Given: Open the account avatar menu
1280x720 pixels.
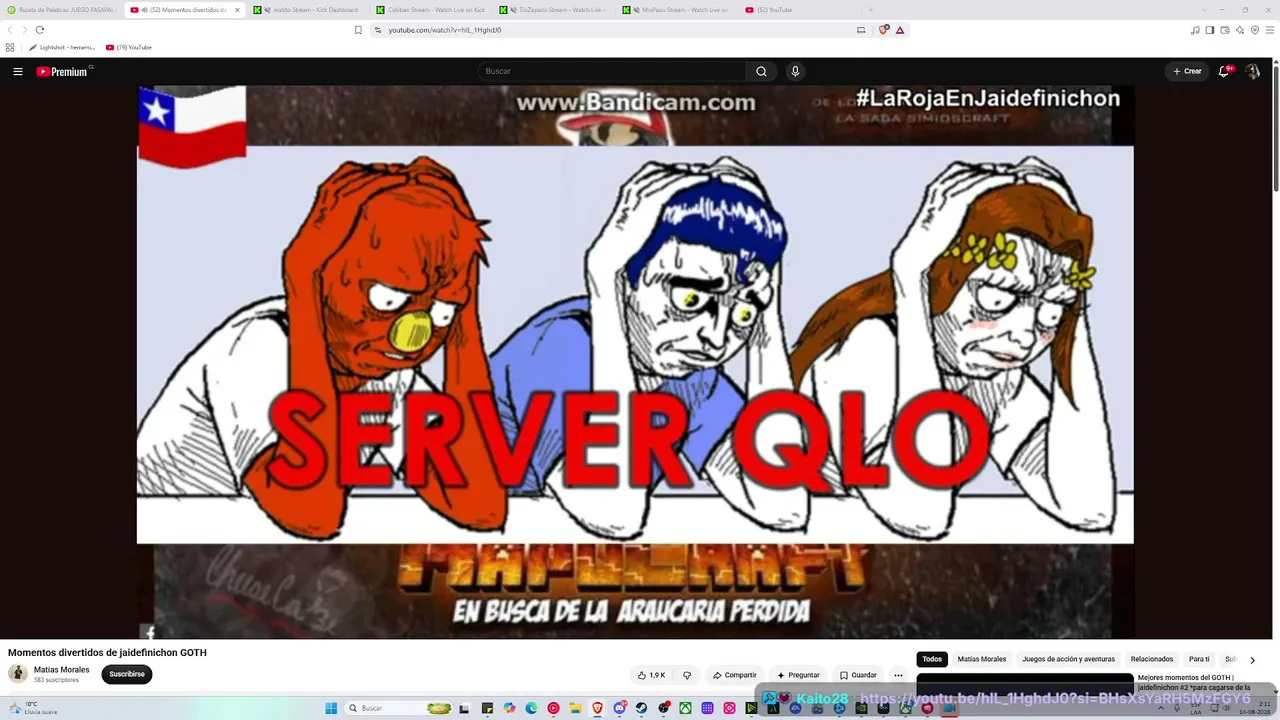Looking at the screenshot, I should pos(1252,71).
